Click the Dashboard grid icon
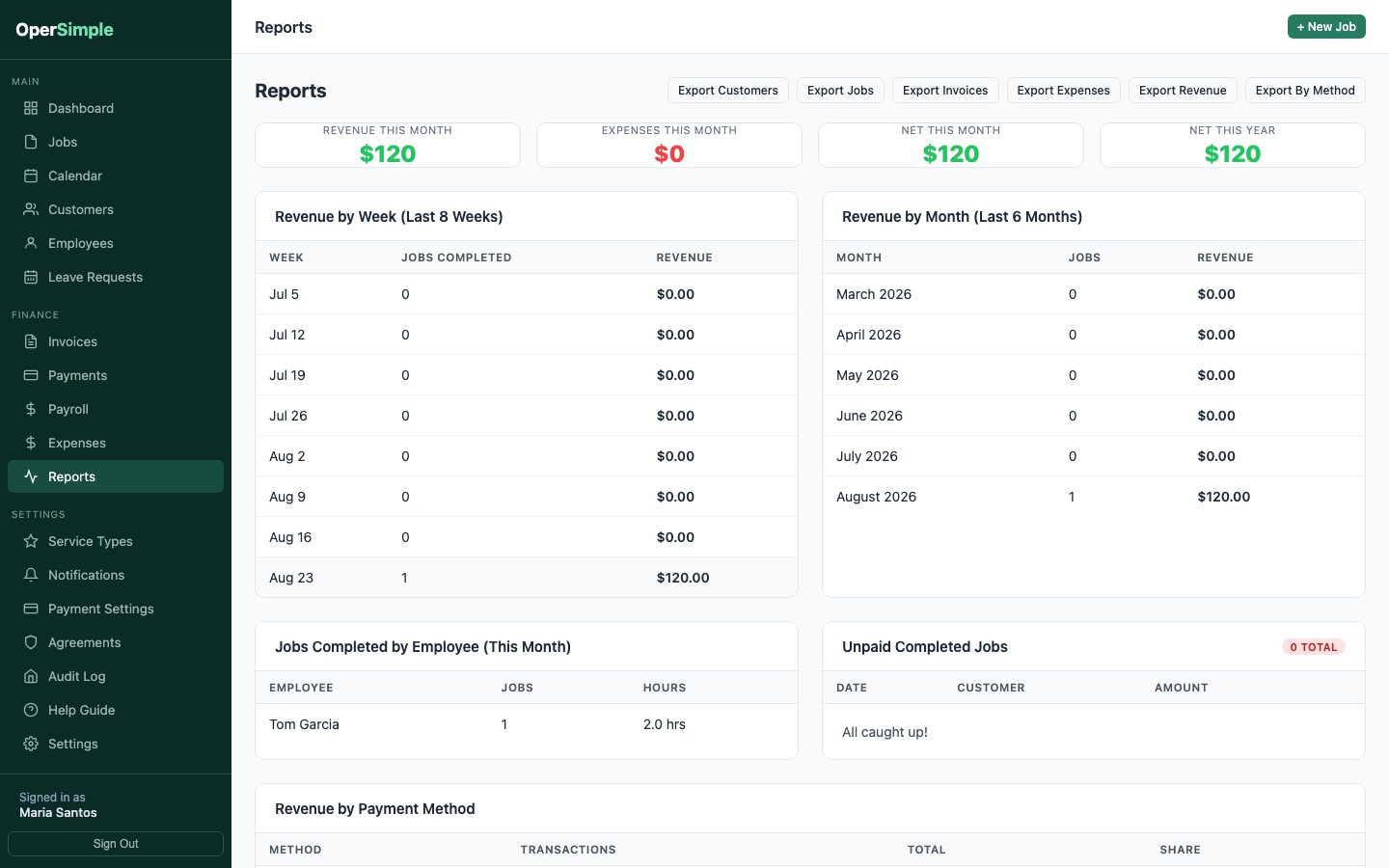 pos(31,108)
